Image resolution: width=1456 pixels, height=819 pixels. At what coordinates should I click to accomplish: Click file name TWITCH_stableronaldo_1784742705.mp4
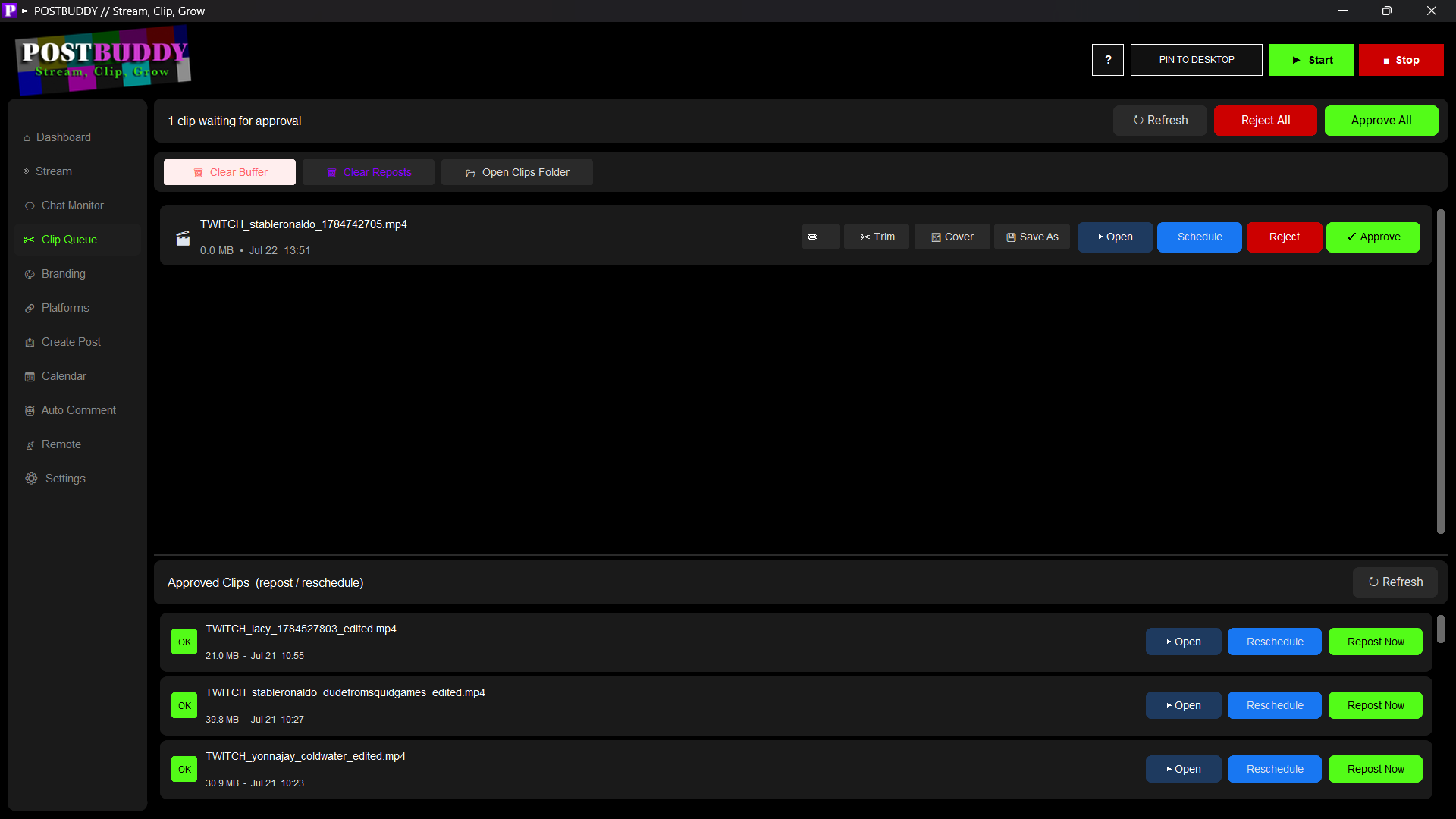tap(303, 224)
